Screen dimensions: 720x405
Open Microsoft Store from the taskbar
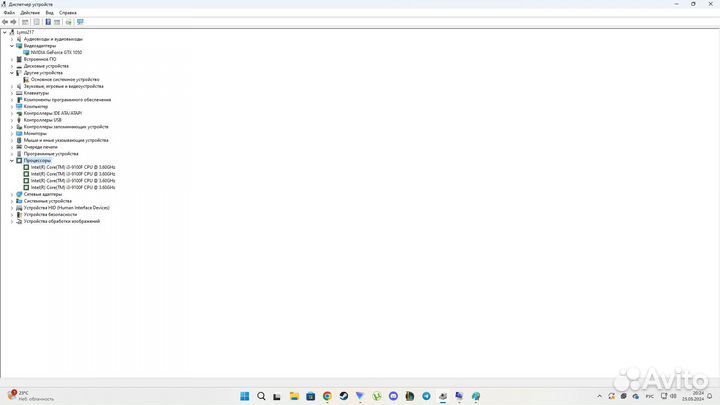[x=311, y=396]
